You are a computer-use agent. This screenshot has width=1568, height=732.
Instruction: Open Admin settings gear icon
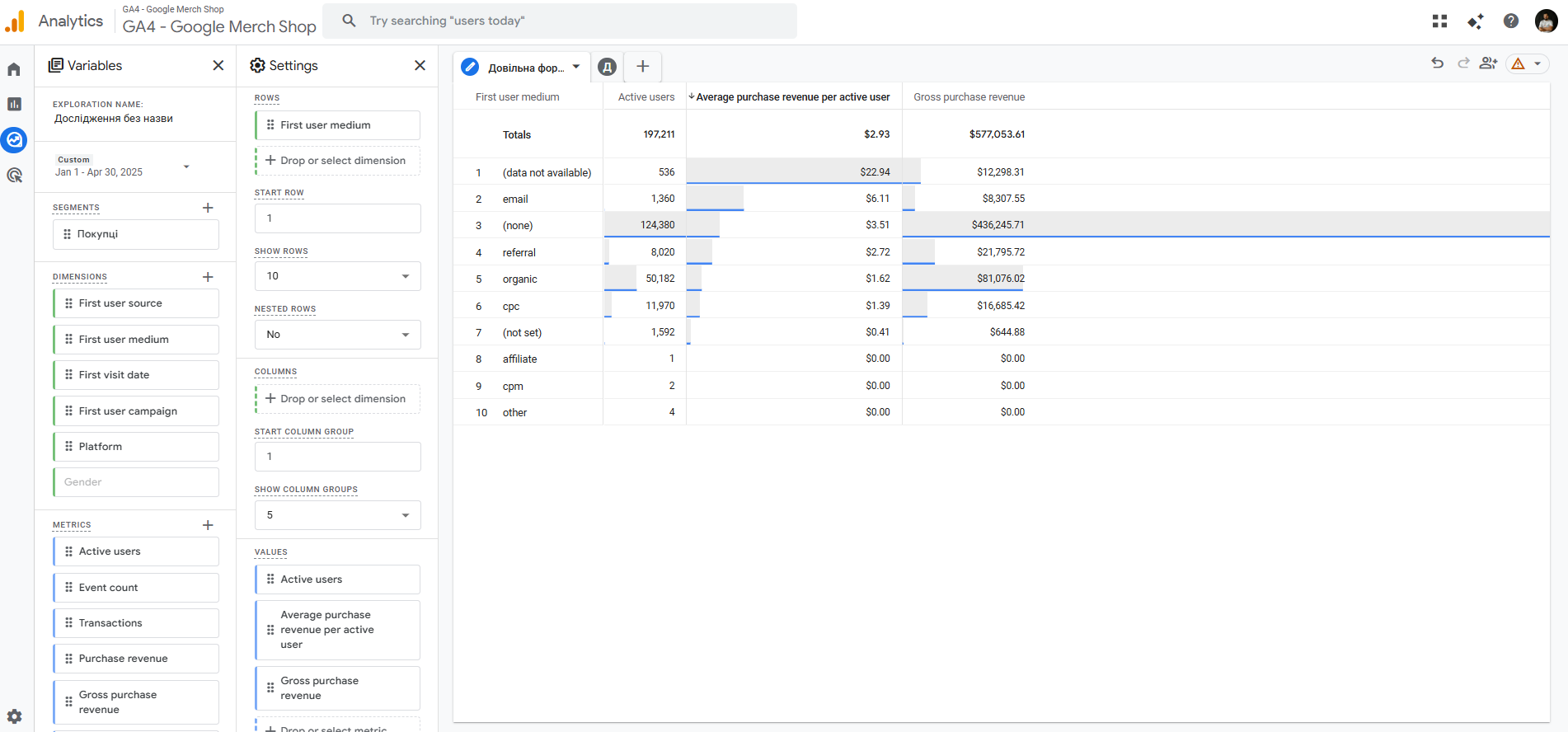click(x=14, y=716)
